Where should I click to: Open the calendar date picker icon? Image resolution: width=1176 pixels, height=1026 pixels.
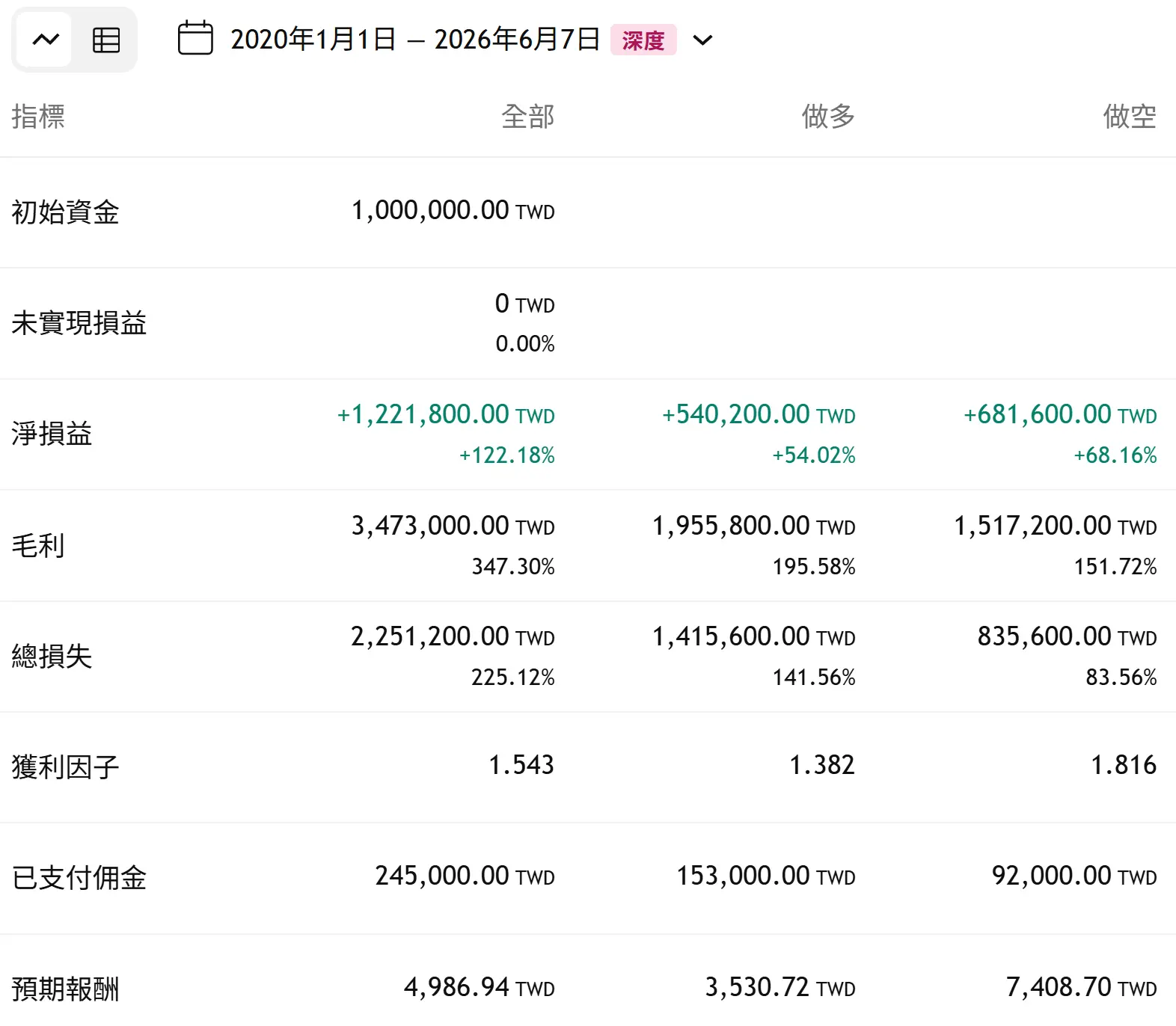[195, 38]
